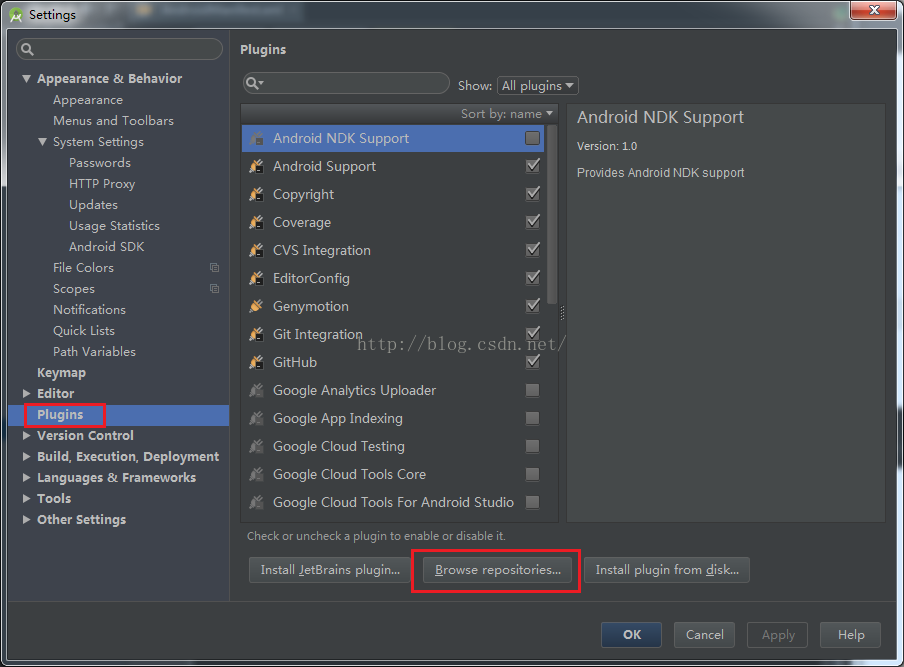Click the File Colors project-level icon

[x=214, y=267]
